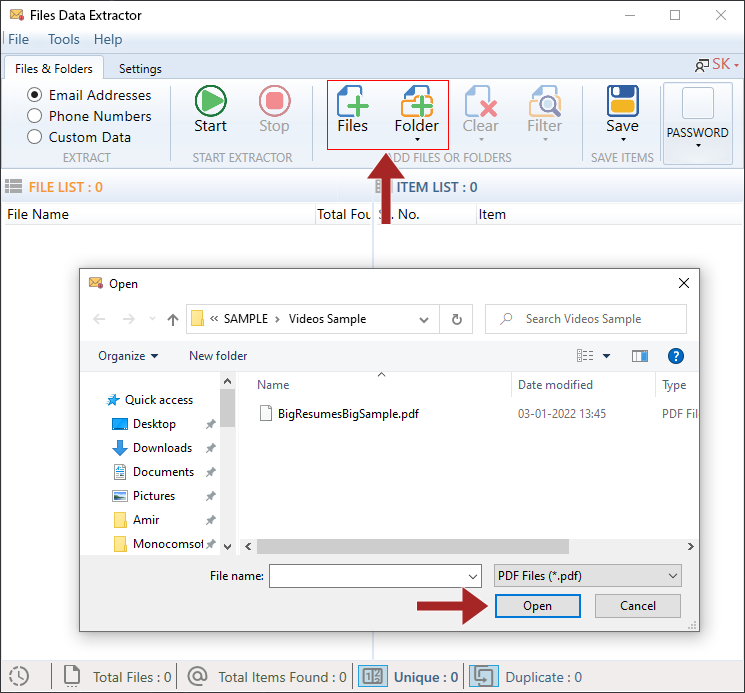Show the preview pane in dialog
This screenshot has width=745, height=693.
point(640,356)
